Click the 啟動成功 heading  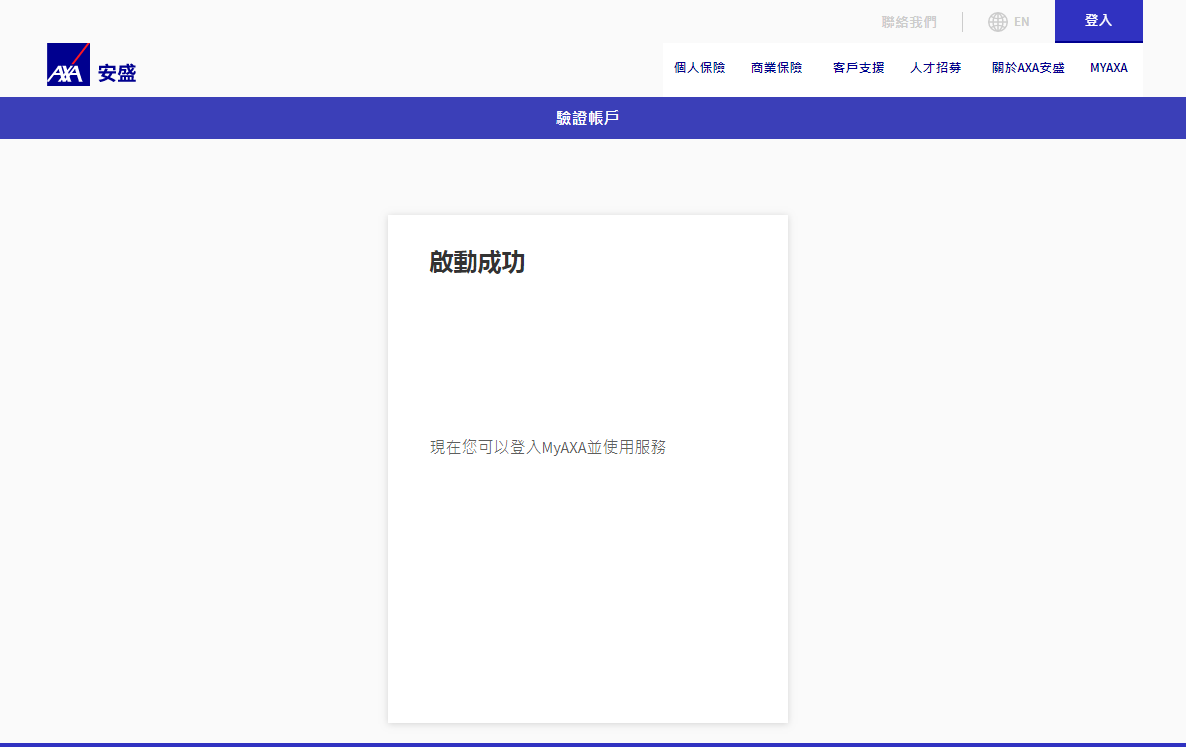coord(477,262)
